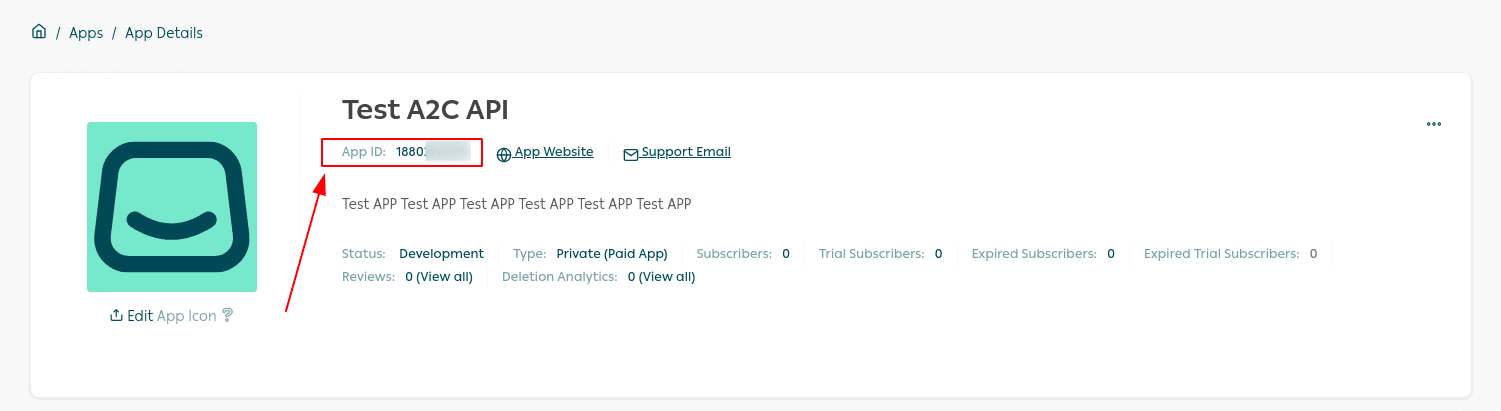Click the envelope icon before Support Email
1501x411 pixels.
(x=631, y=154)
